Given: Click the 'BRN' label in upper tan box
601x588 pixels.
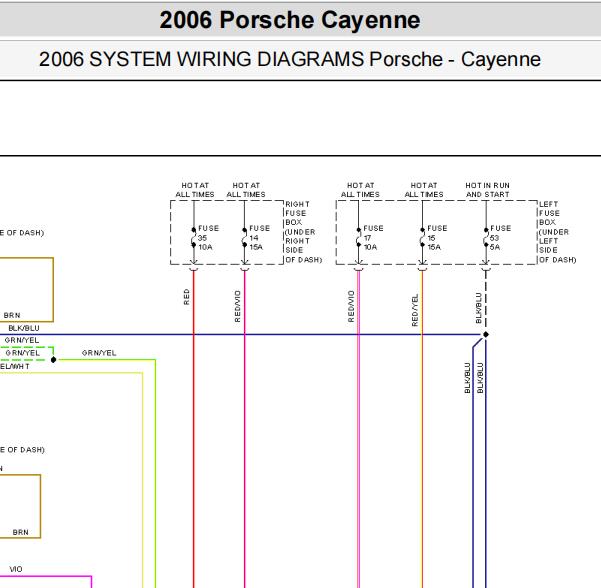Looking at the screenshot, I should (12, 315).
